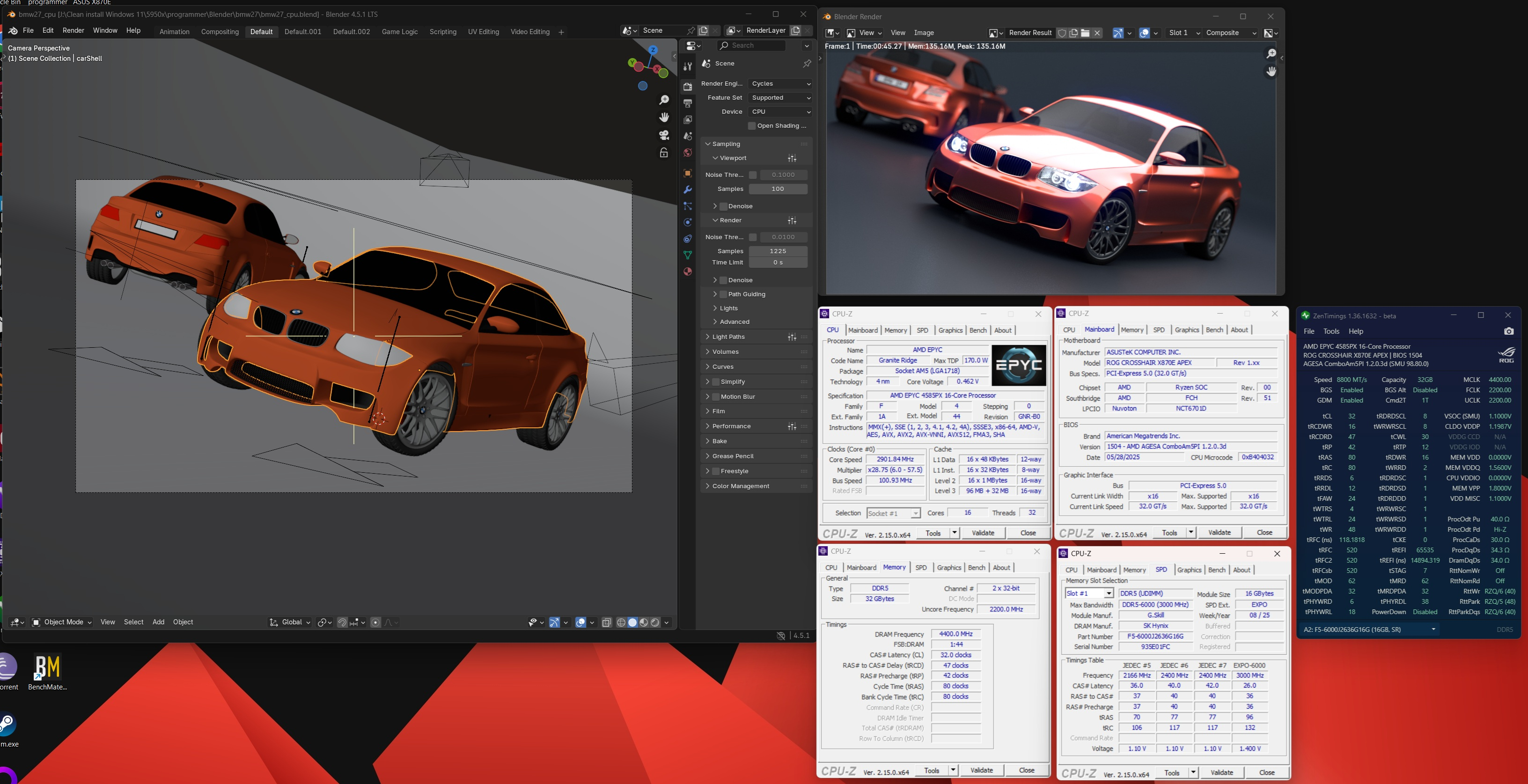Click Tools button in CPU-Z Memory window

click(931, 770)
